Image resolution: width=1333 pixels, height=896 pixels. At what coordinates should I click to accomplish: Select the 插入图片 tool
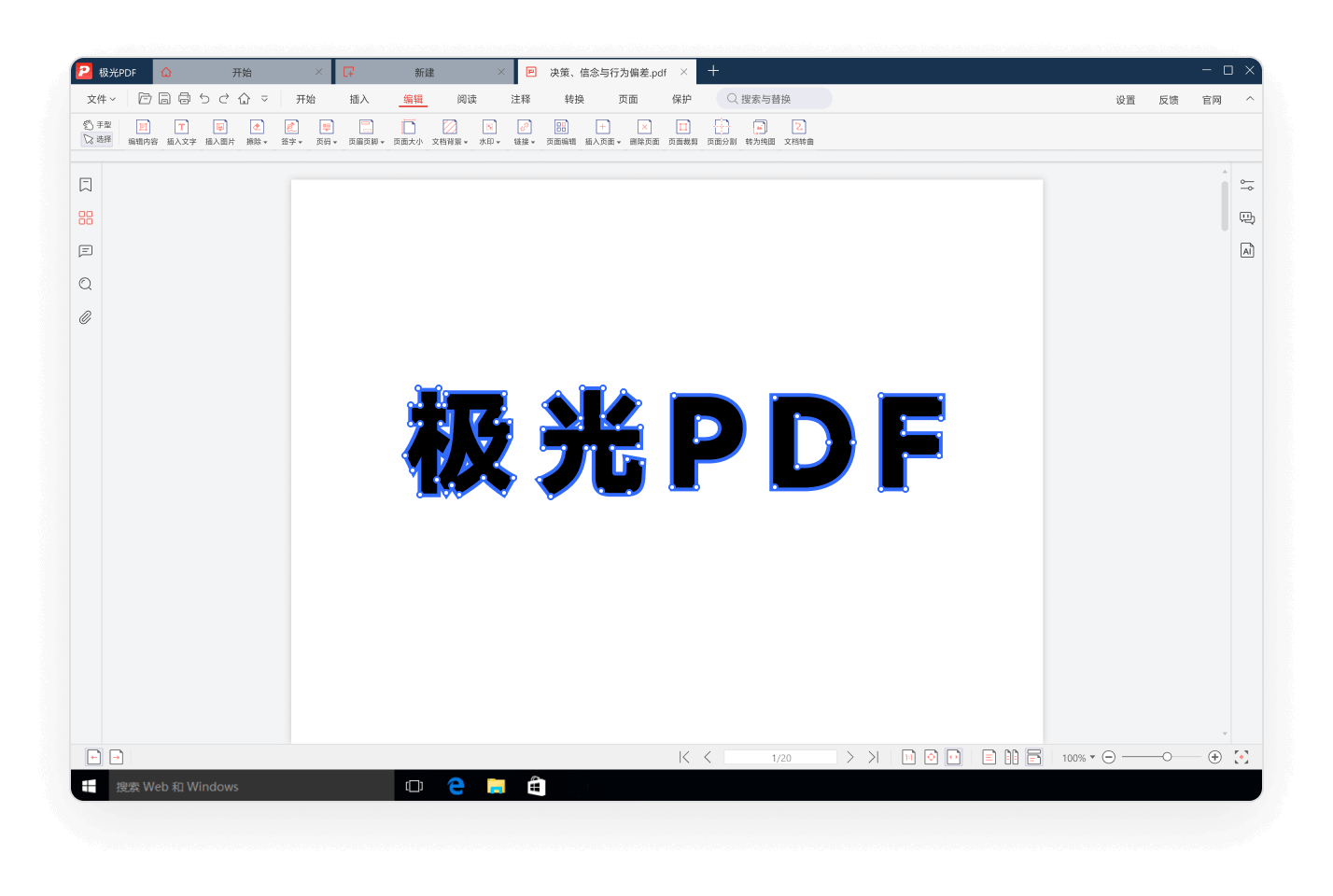218,132
